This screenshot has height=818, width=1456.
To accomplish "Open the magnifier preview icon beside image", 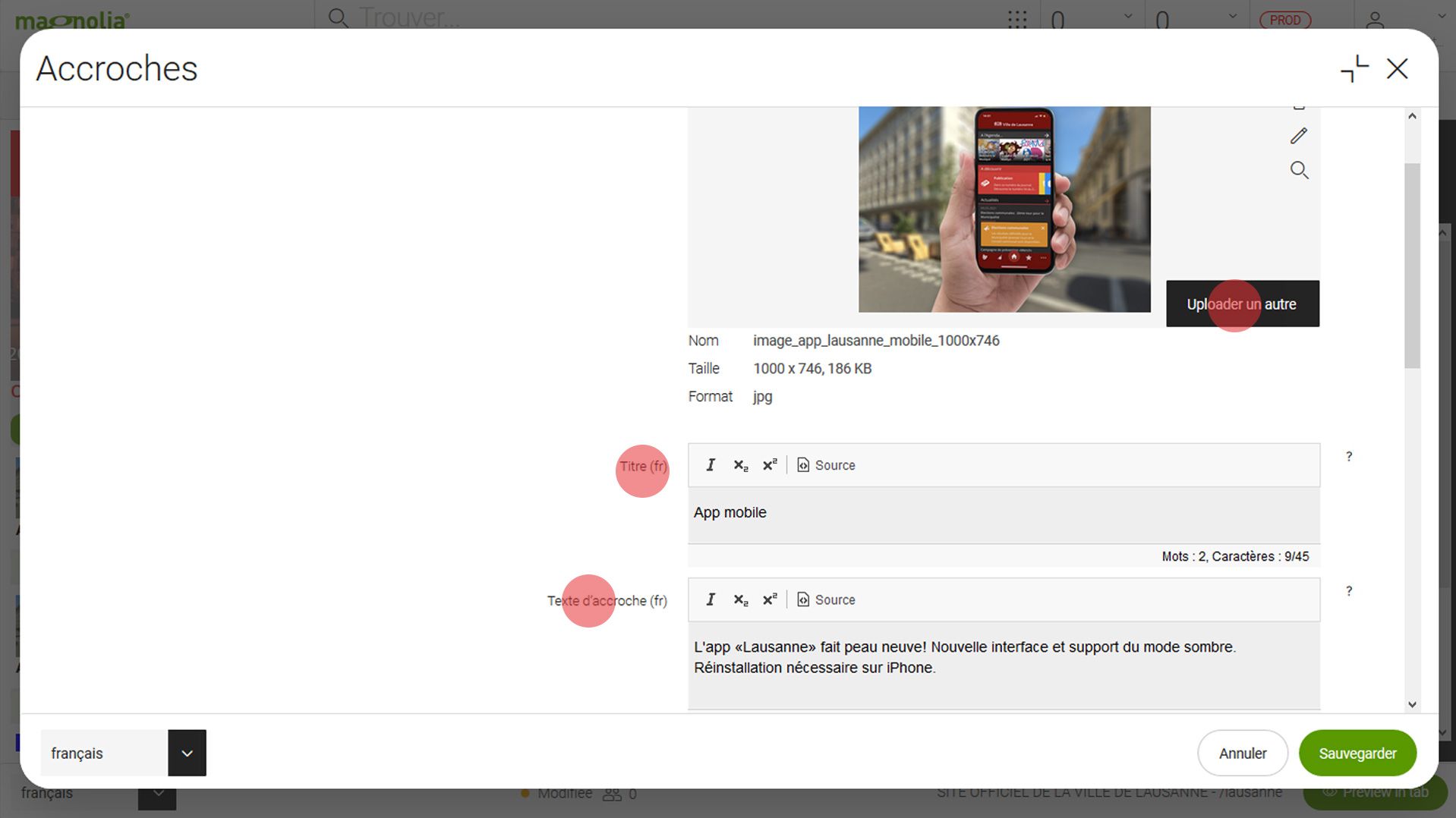I will pyautogui.click(x=1299, y=170).
